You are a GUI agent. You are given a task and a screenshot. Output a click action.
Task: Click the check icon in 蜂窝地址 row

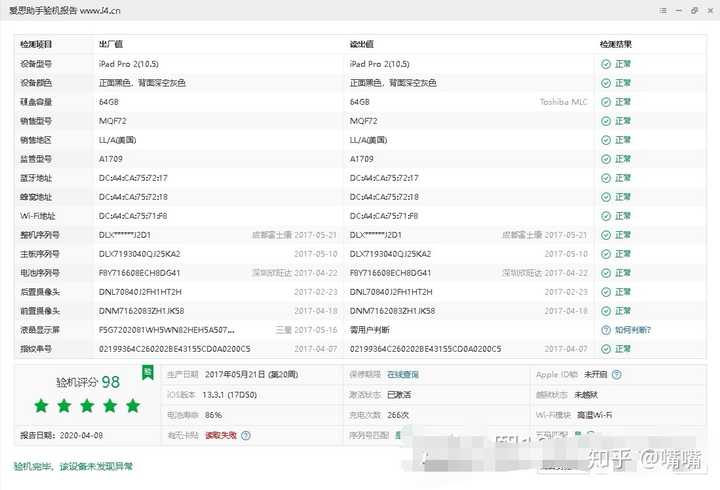[x=606, y=197]
